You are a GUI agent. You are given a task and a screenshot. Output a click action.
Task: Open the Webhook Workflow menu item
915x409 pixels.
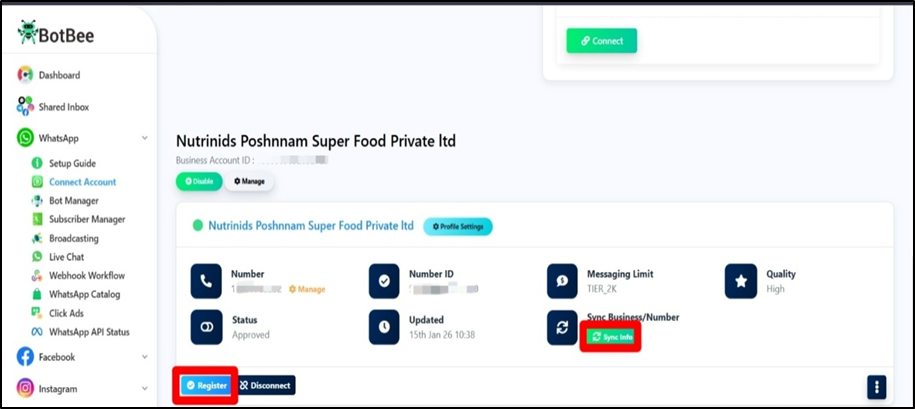[86, 276]
